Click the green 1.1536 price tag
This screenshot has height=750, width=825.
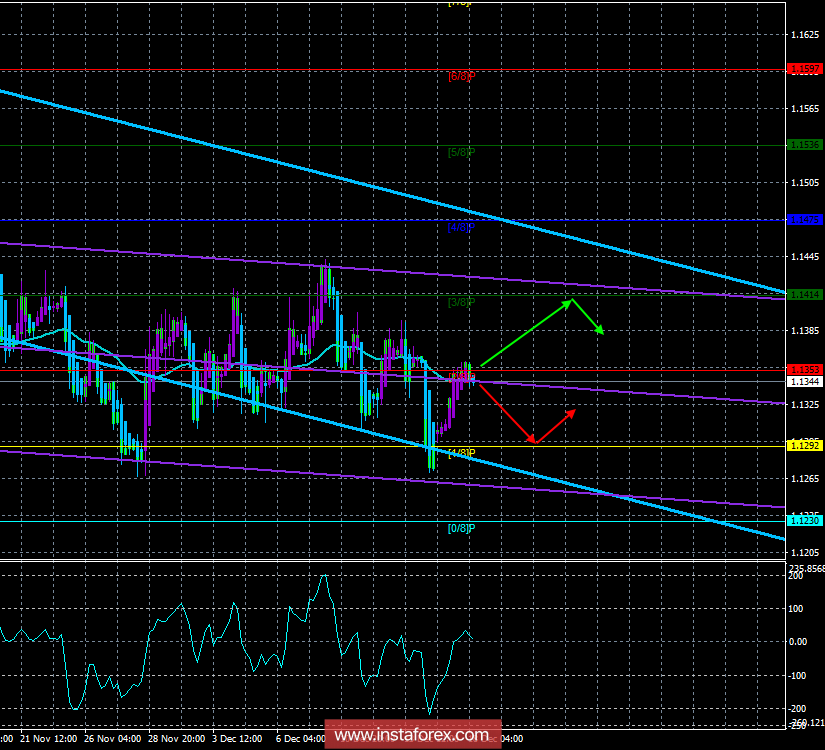pyautogui.click(x=805, y=145)
